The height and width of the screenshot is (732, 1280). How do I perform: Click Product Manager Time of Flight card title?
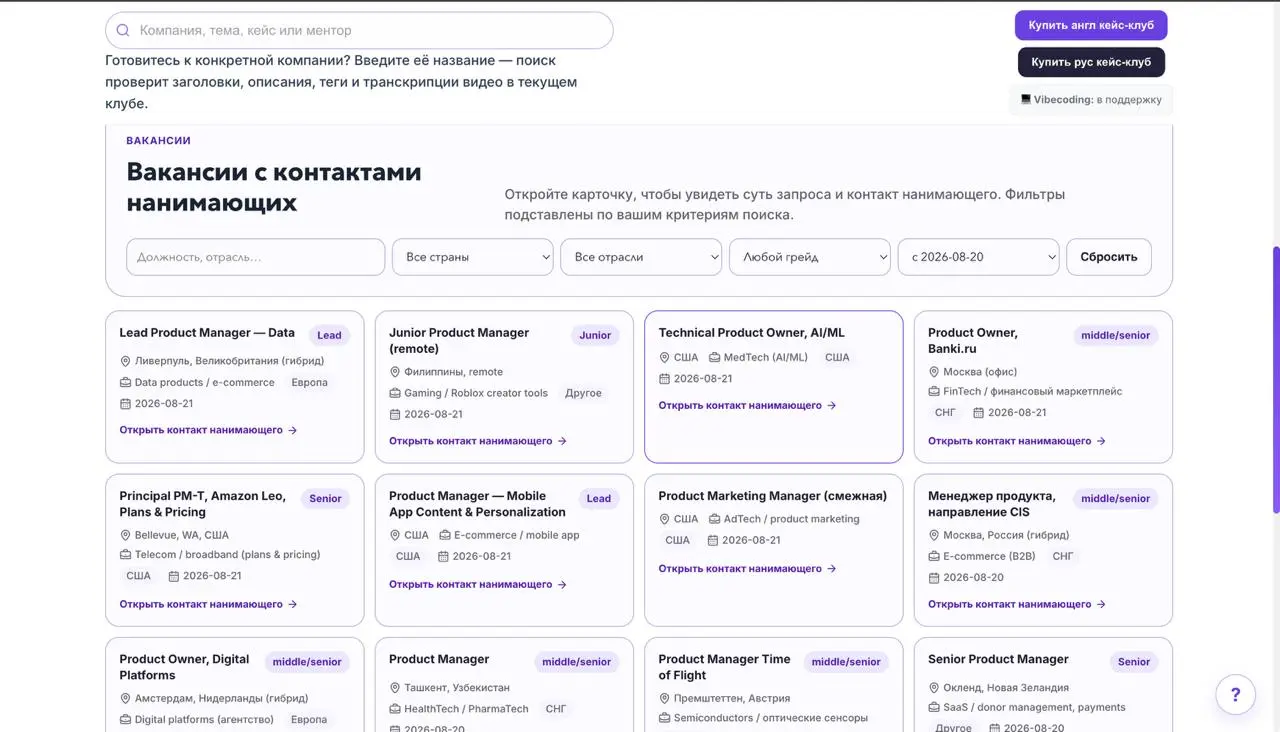pyautogui.click(x=724, y=667)
